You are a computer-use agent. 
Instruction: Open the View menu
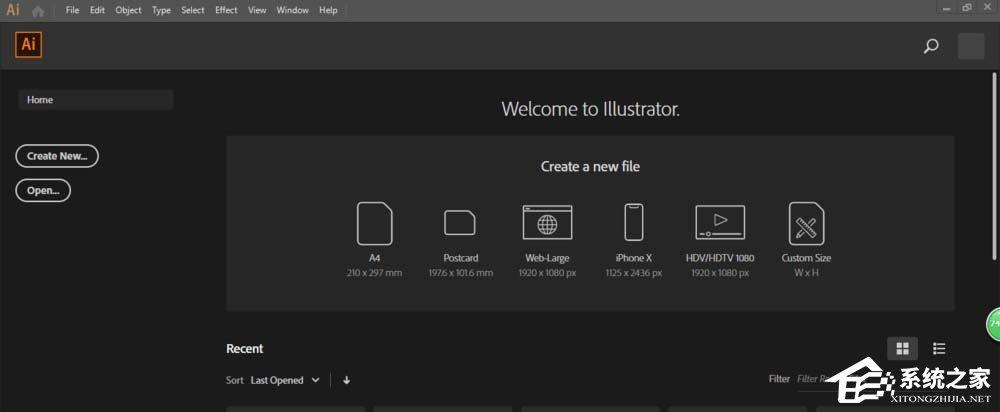click(x=257, y=10)
